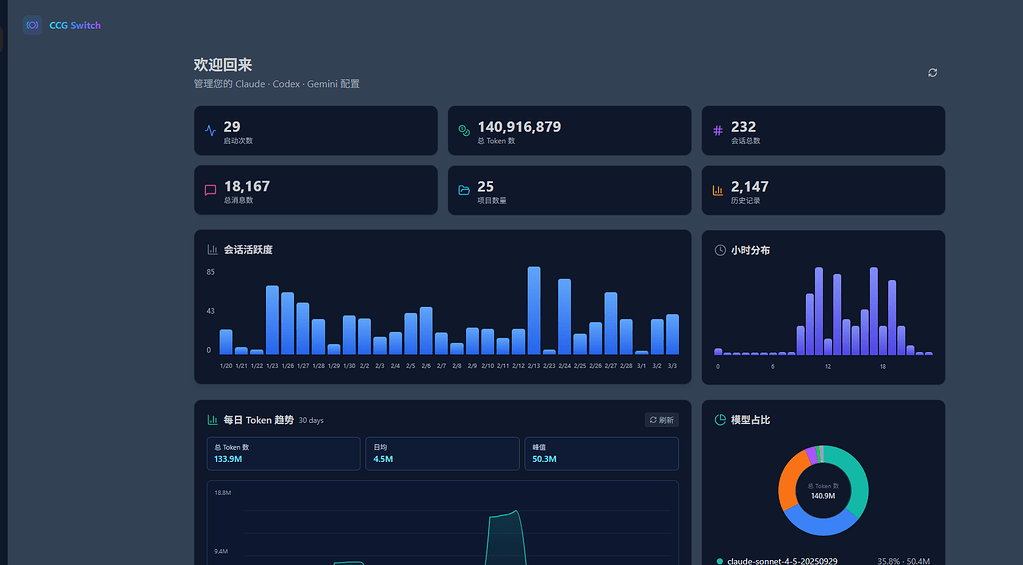Click the bar above 3/3 in 会话活跃度
The image size is (1023, 565).
[x=672, y=335]
